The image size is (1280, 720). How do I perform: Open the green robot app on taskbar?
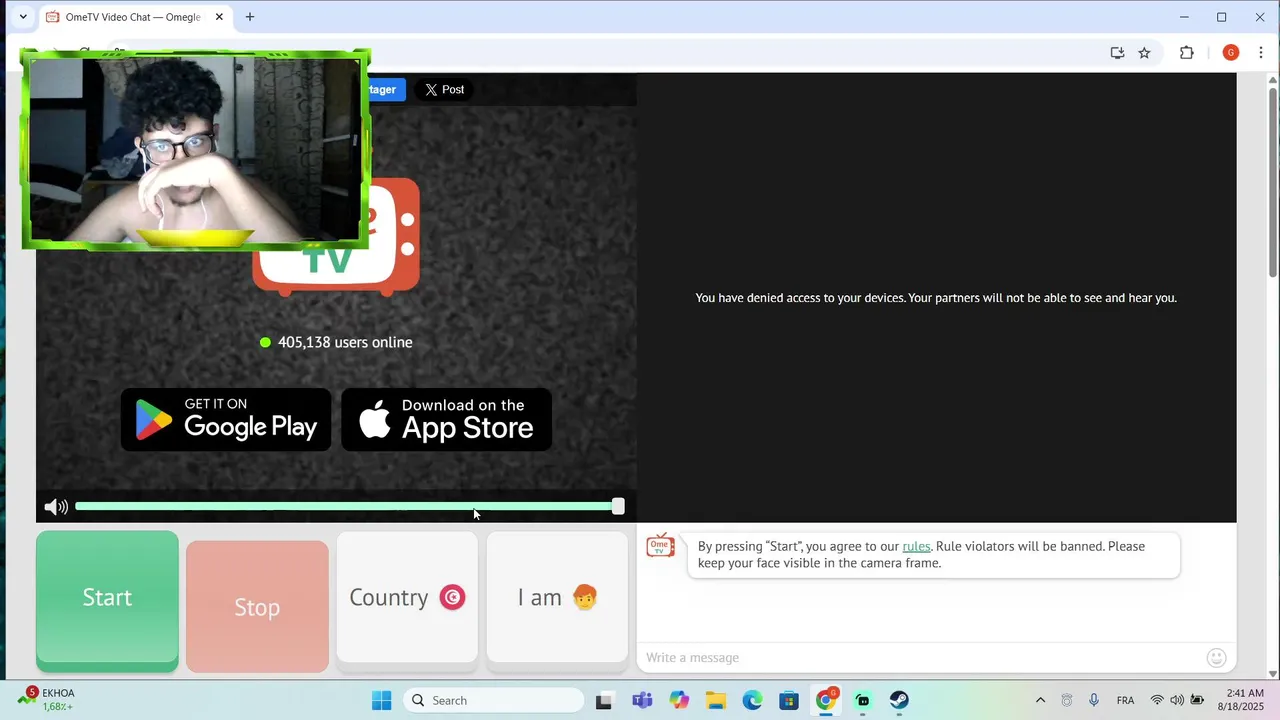863,700
